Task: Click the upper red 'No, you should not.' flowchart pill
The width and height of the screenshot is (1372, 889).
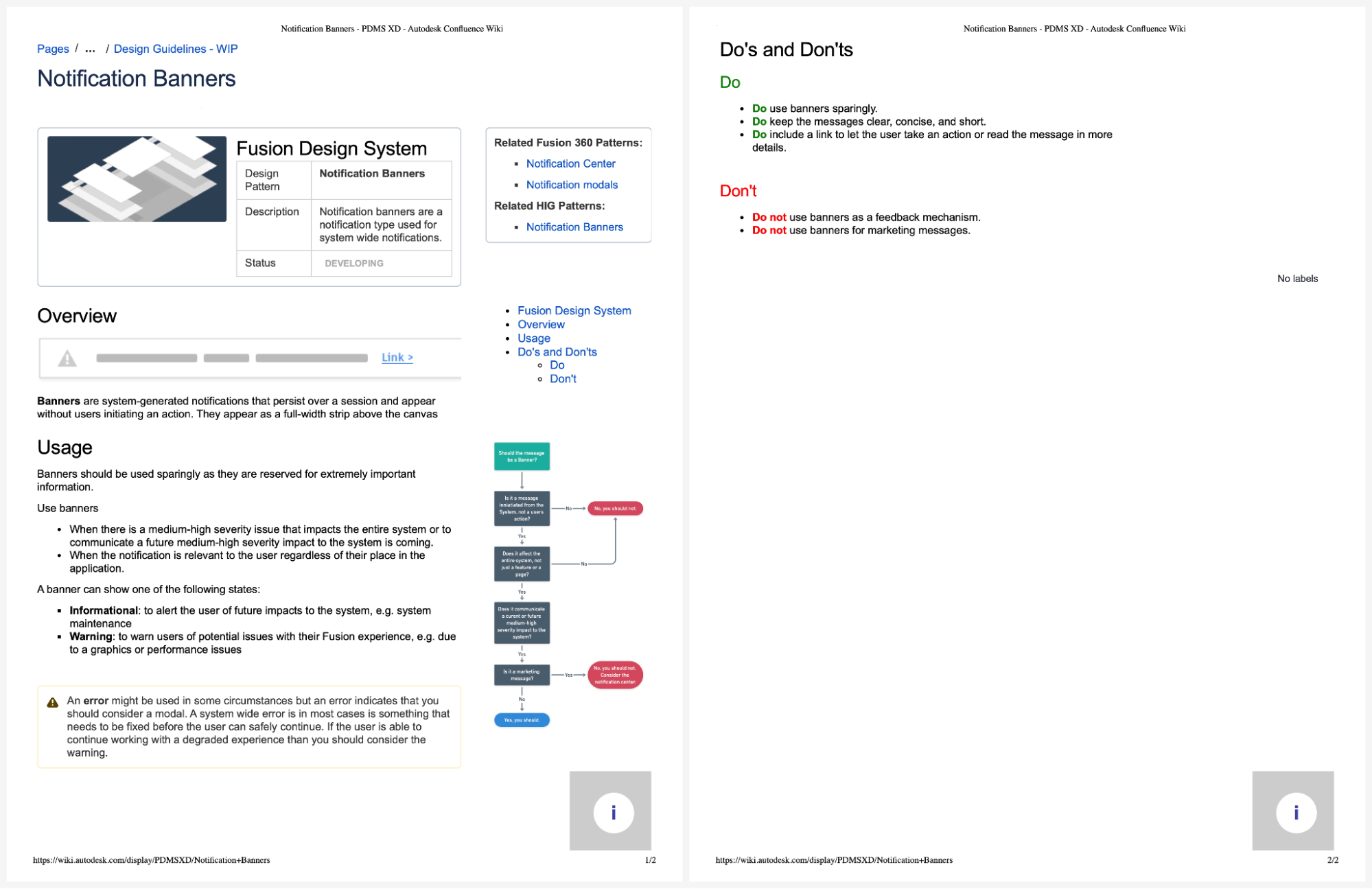Action: pos(615,509)
